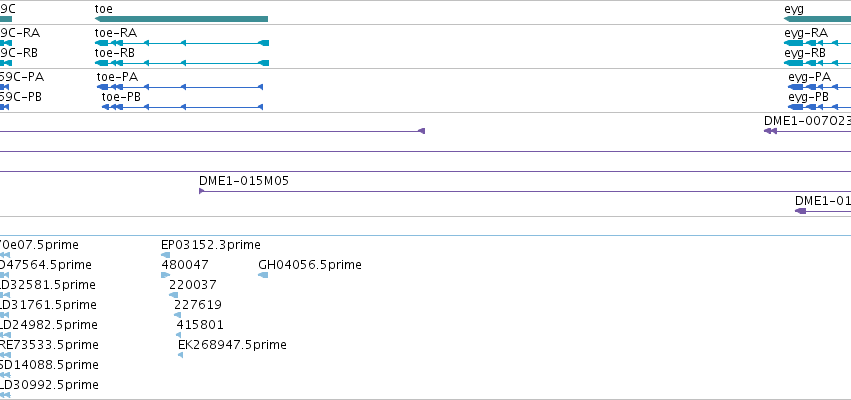
Task: Click the DME1-015M05 clone start marker
Action: [x=201, y=191]
